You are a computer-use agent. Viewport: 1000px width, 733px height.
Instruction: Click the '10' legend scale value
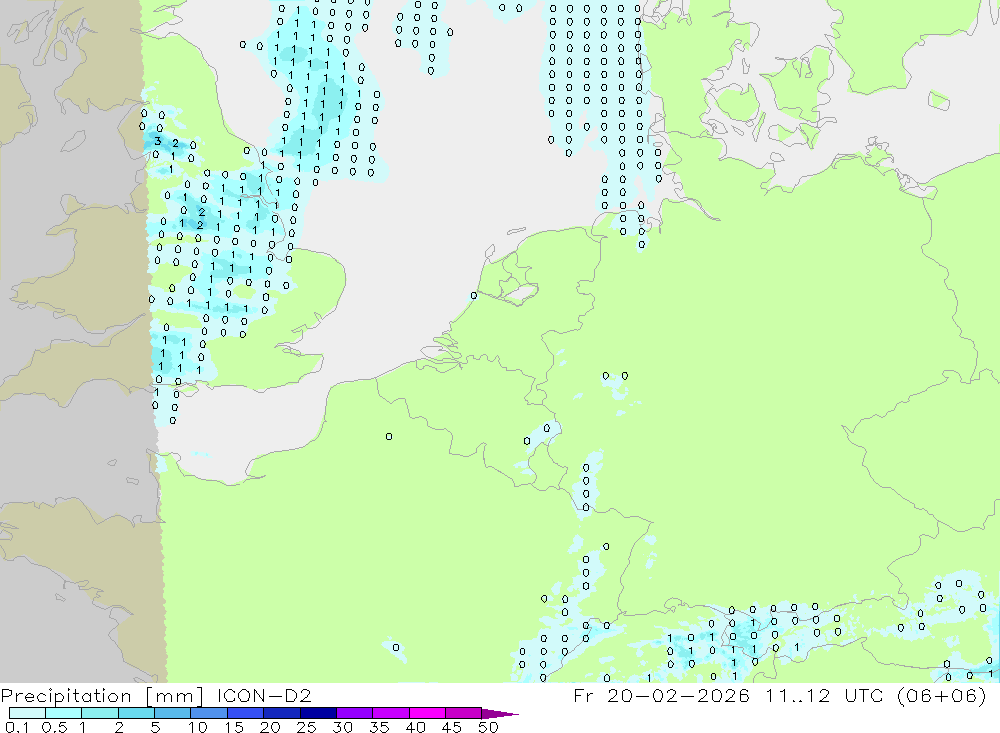coord(198,727)
